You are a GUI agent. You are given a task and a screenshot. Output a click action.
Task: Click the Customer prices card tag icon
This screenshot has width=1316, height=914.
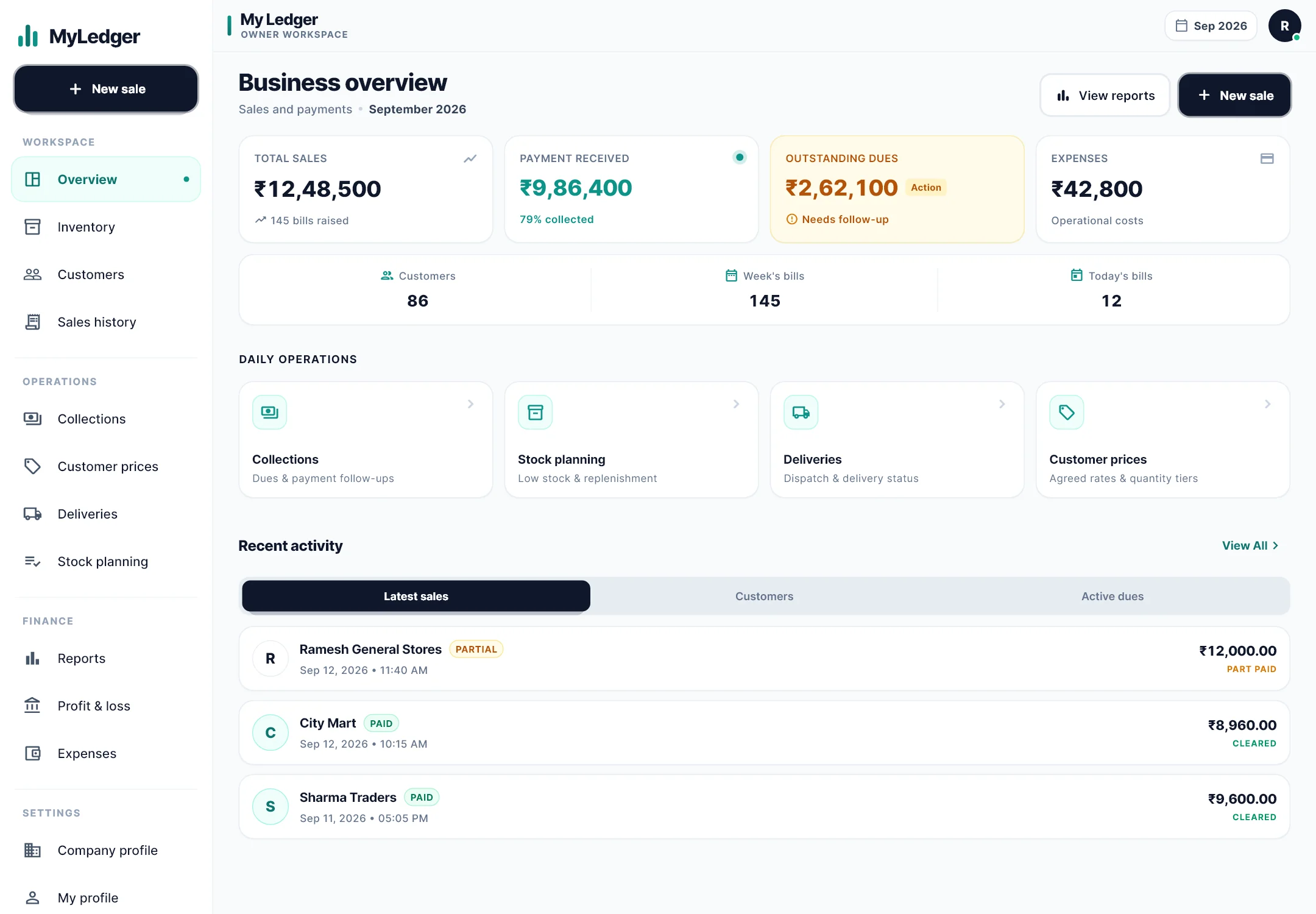pyautogui.click(x=1066, y=413)
